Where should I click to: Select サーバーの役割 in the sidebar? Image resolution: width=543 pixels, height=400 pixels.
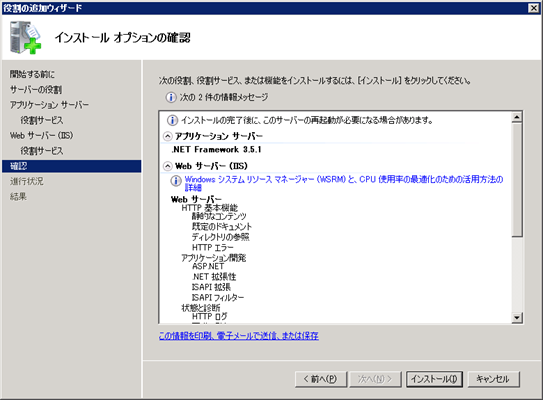[x=36, y=90]
